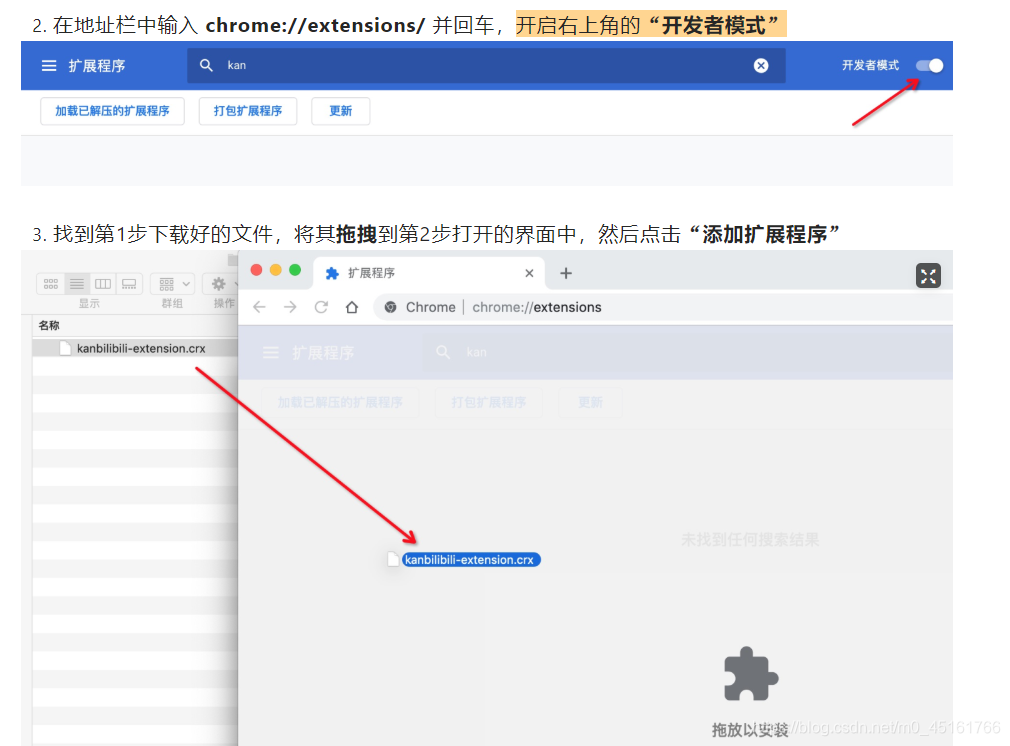Click the dimmed search field in the lower Chrome window
This screenshot has height=746, width=1010.
pyautogui.click(x=687, y=352)
